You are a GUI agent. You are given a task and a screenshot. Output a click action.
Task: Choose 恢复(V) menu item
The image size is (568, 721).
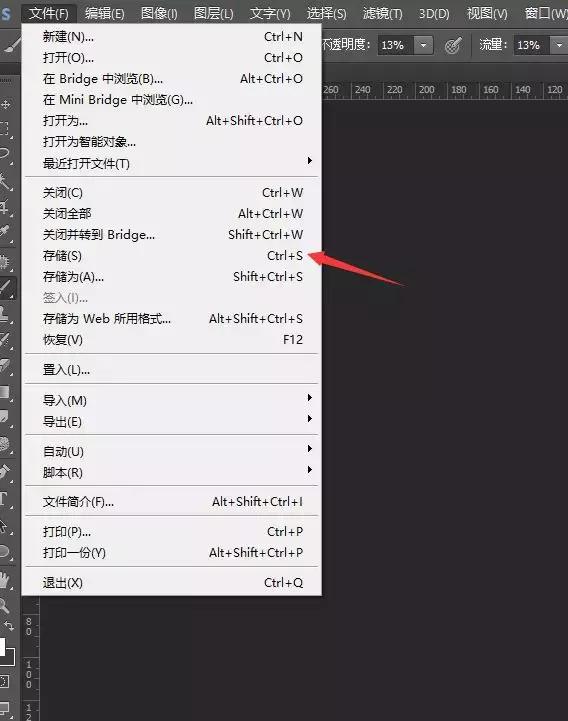coord(172,340)
